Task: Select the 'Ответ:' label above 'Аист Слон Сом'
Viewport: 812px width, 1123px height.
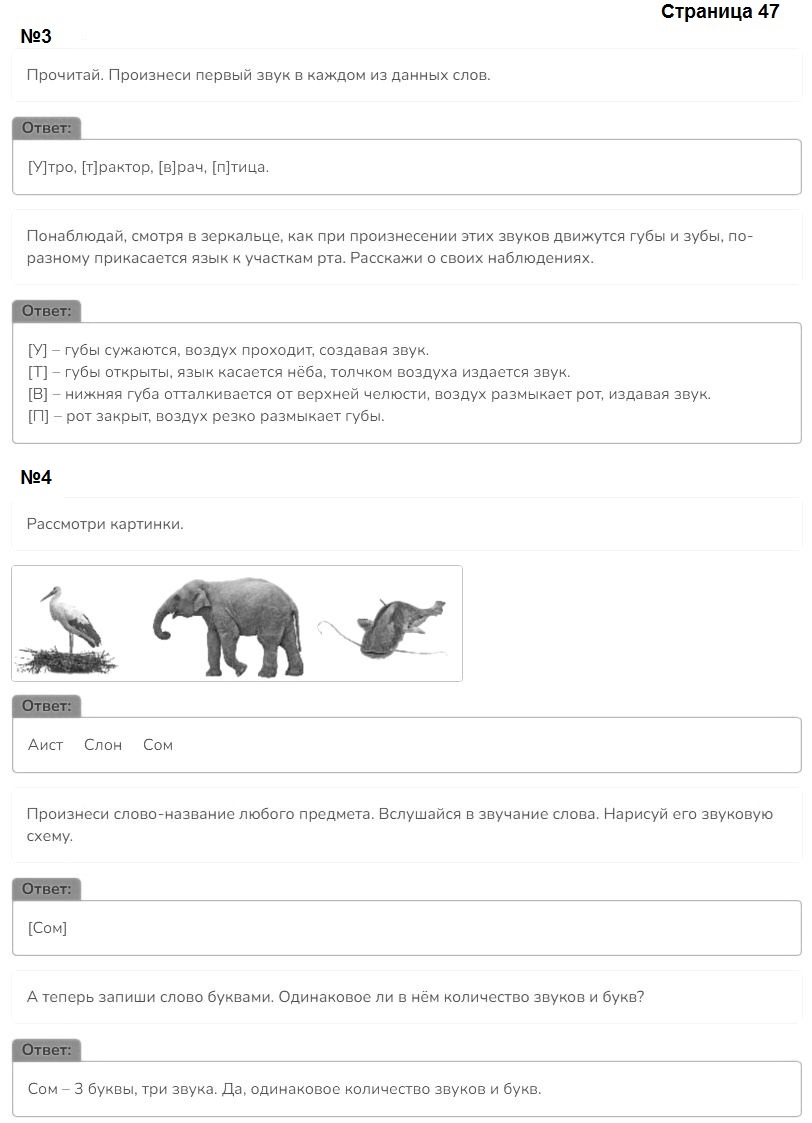Action: [47, 706]
